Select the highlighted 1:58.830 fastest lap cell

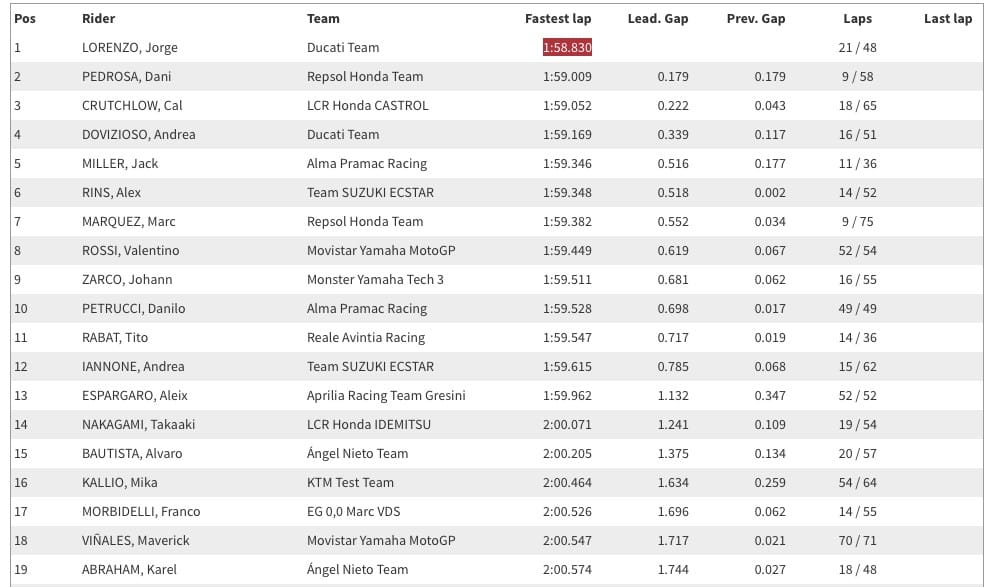[x=567, y=47]
